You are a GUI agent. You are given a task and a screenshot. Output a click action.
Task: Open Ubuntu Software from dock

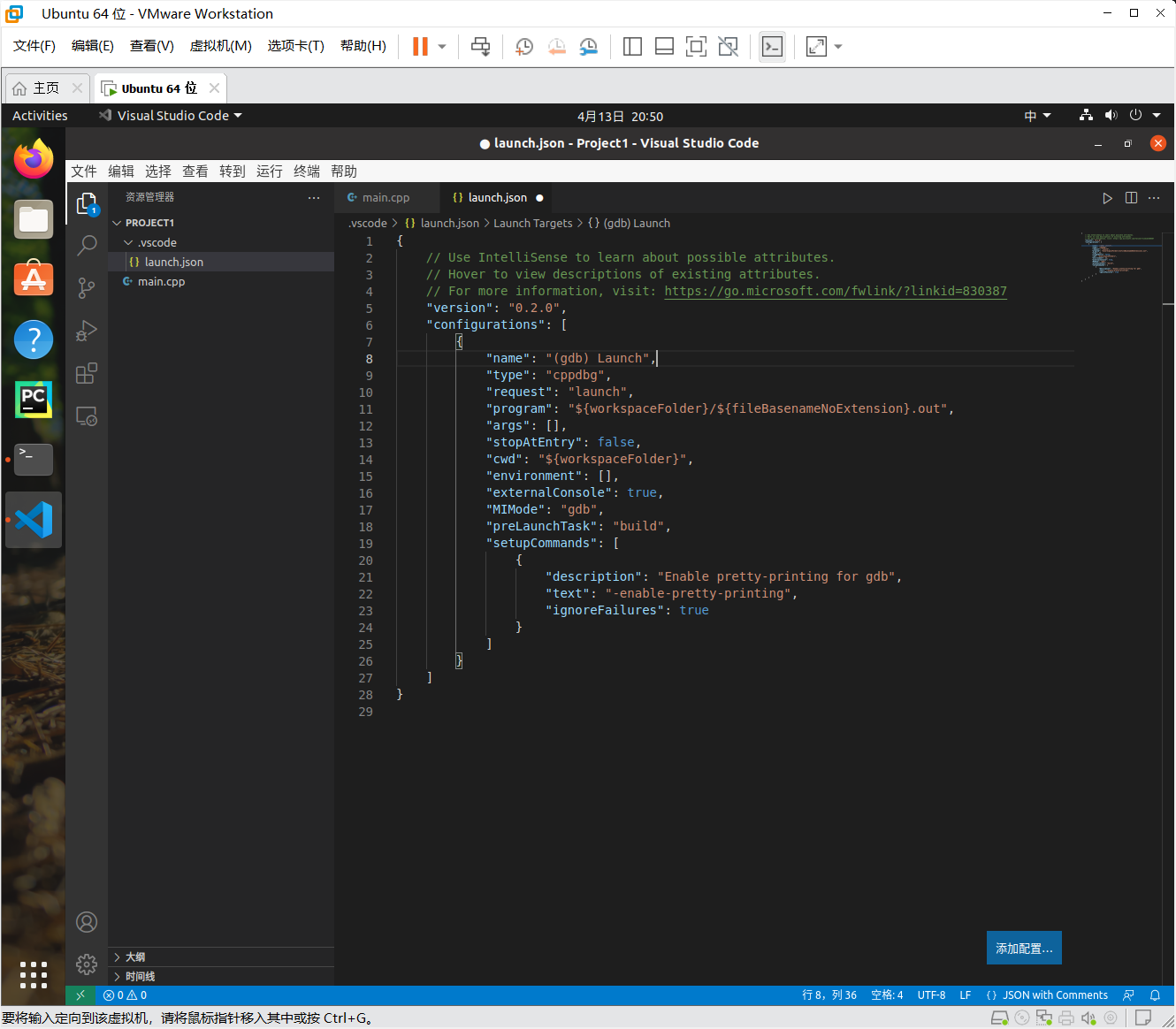pyautogui.click(x=34, y=279)
